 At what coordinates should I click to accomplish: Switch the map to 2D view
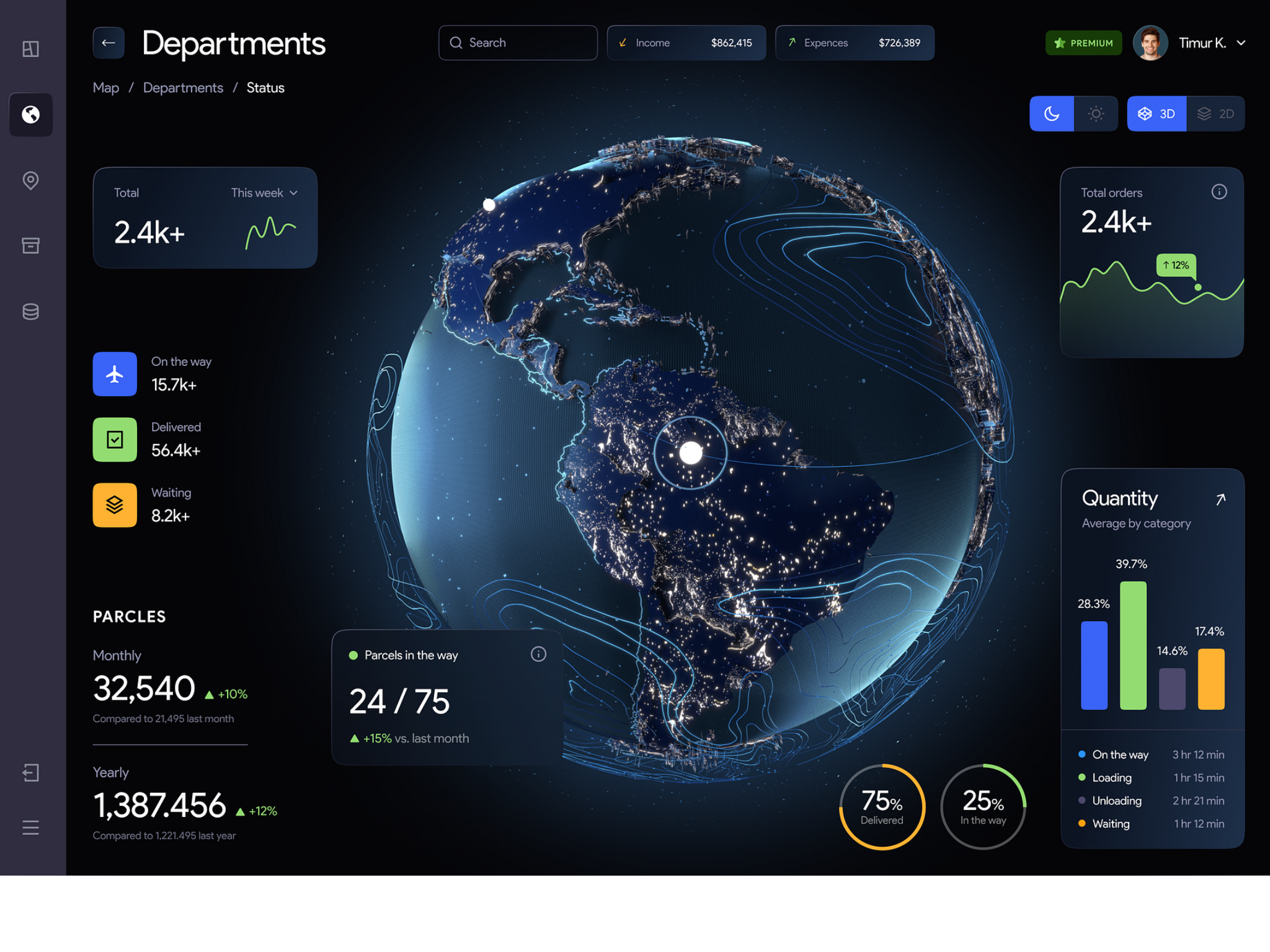(x=1215, y=113)
